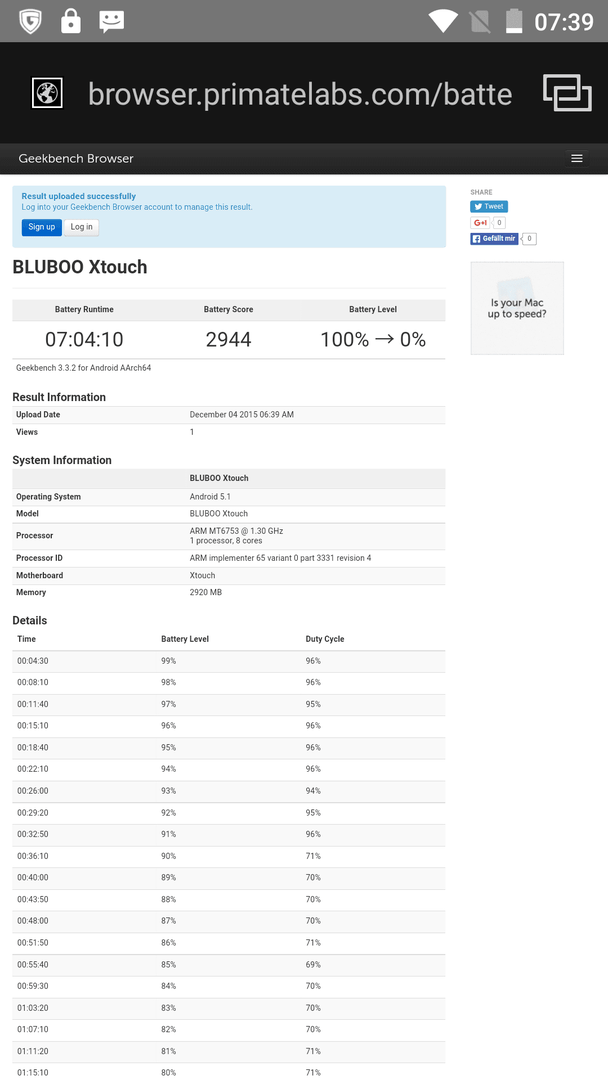Image resolution: width=608 pixels, height=1080 pixels.
Task: Click the duty cycle 94% cell
Action: pyautogui.click(x=313, y=791)
